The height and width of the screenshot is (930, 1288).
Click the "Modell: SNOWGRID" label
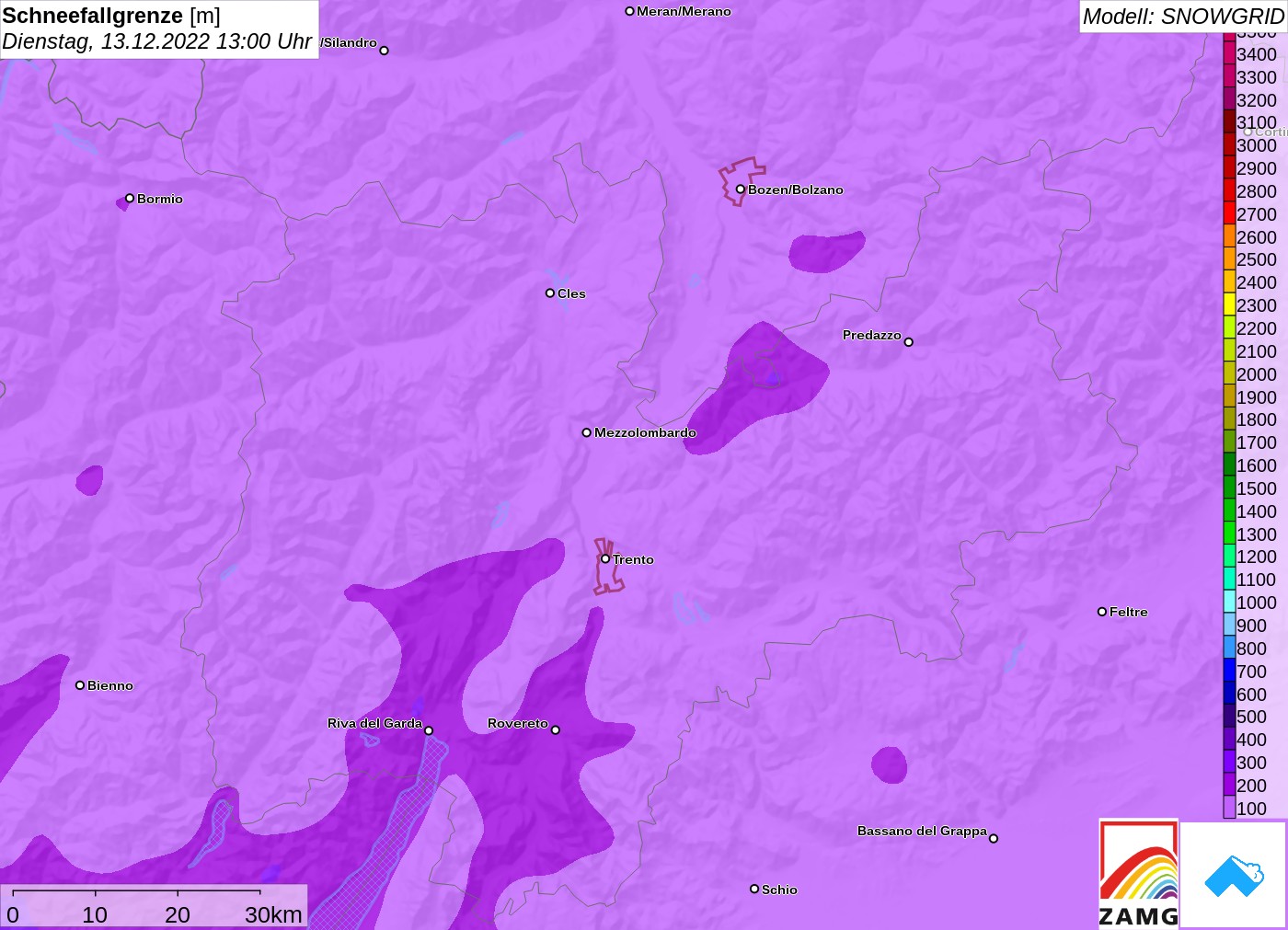point(1183,17)
